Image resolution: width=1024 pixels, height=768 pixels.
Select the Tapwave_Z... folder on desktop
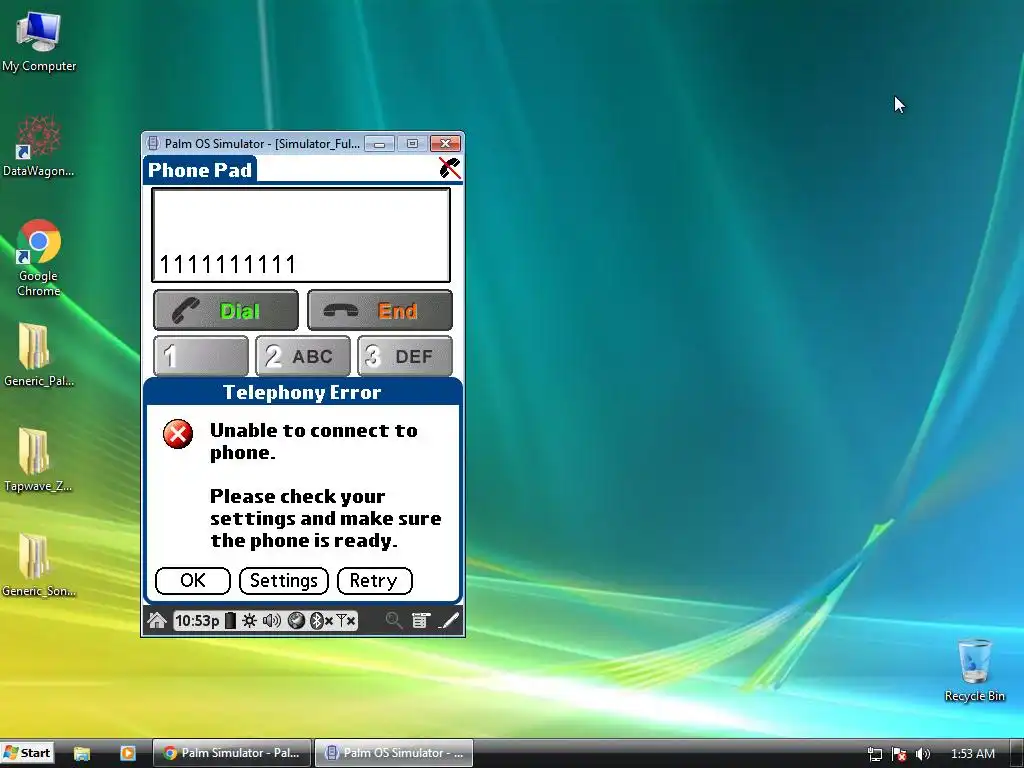tap(38, 460)
